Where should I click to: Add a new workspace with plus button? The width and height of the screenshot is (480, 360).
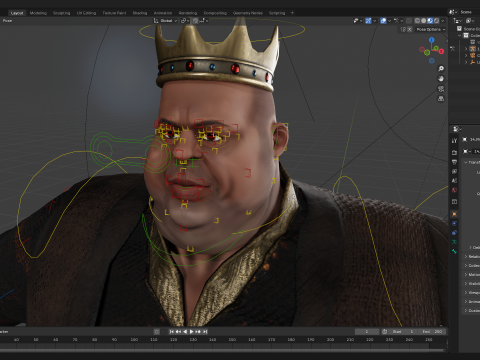292,13
